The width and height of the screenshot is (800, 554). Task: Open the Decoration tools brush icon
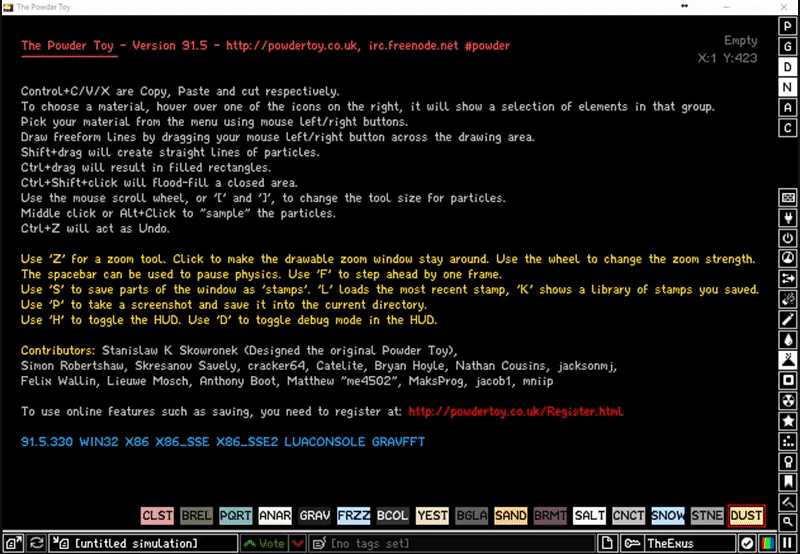point(788,502)
